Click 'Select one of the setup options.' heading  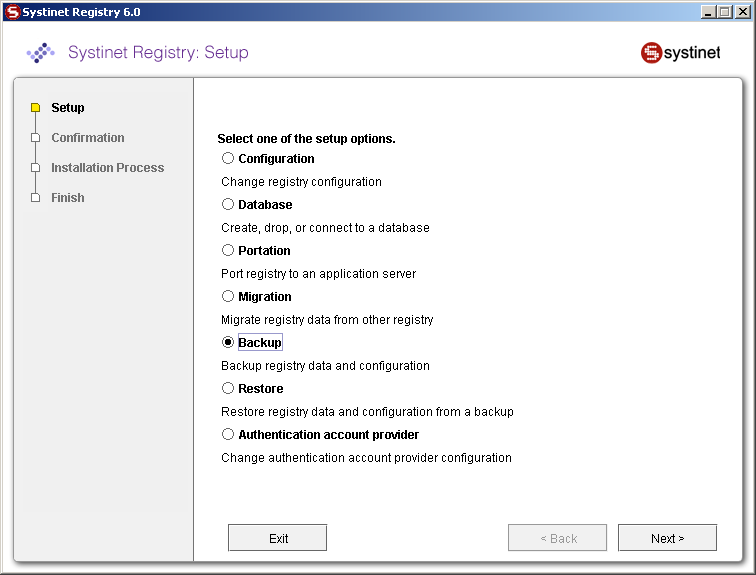[x=306, y=139]
